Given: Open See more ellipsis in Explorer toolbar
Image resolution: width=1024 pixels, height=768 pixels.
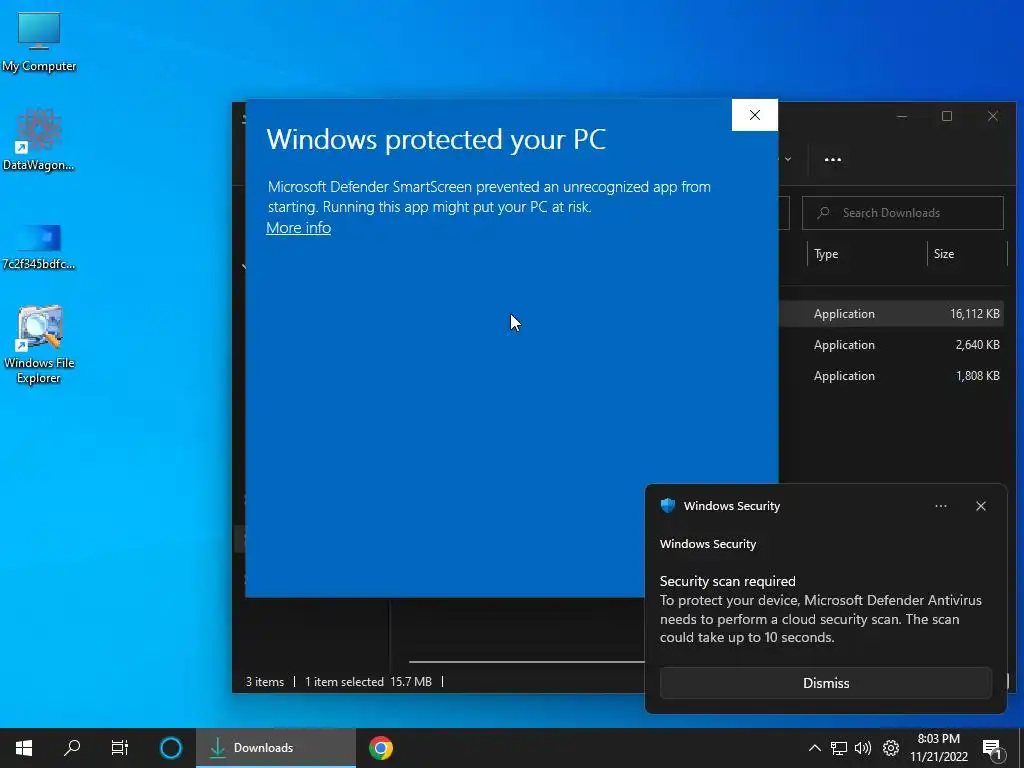Looking at the screenshot, I should click(833, 159).
